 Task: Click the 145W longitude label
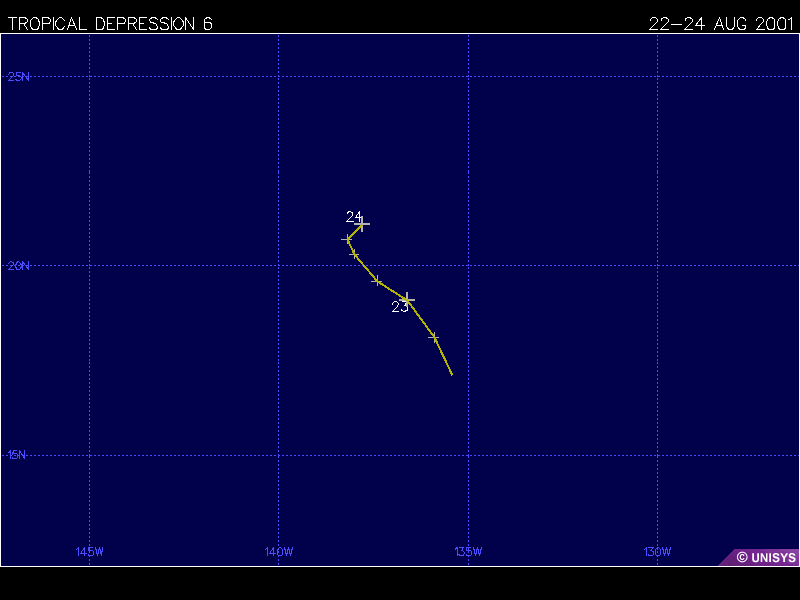pyautogui.click(x=90, y=552)
